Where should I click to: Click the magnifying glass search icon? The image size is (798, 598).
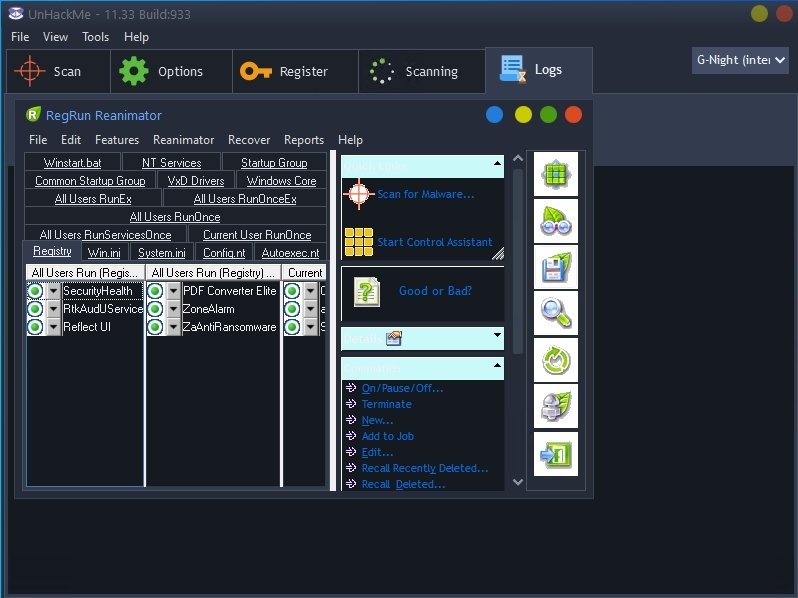pyautogui.click(x=555, y=314)
